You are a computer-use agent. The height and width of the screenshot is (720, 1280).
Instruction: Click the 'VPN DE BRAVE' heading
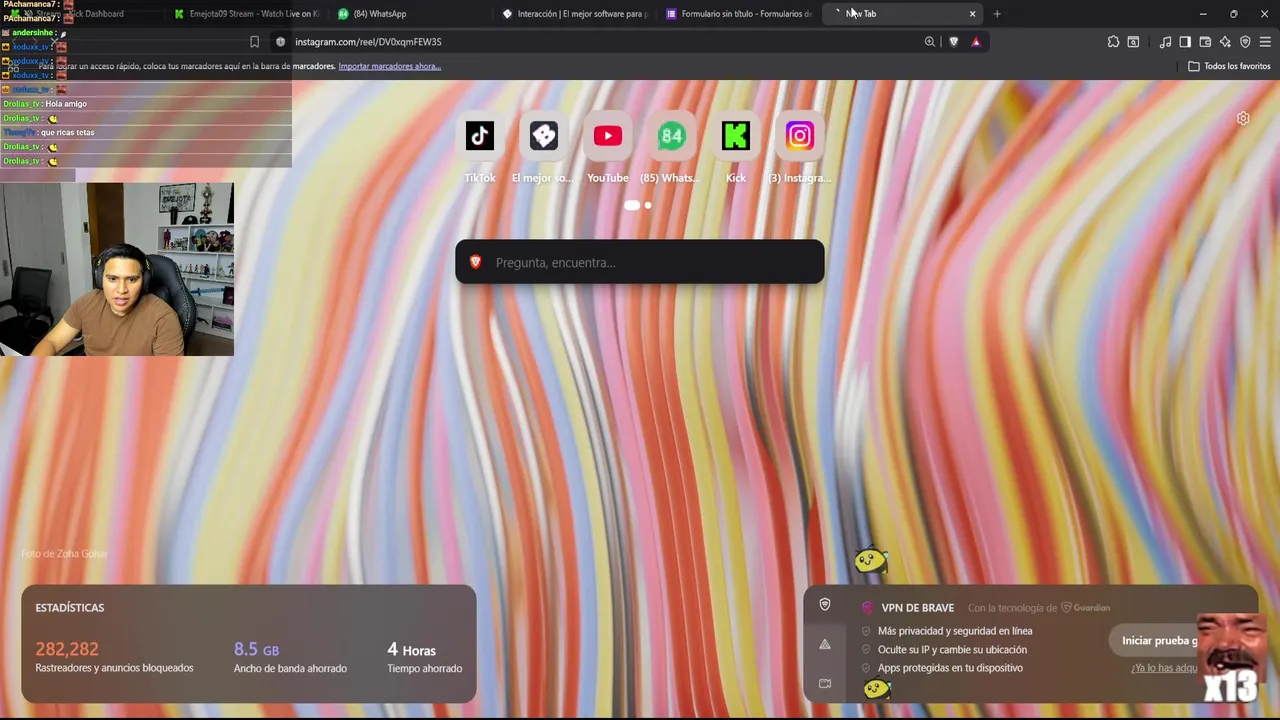pyautogui.click(x=917, y=608)
